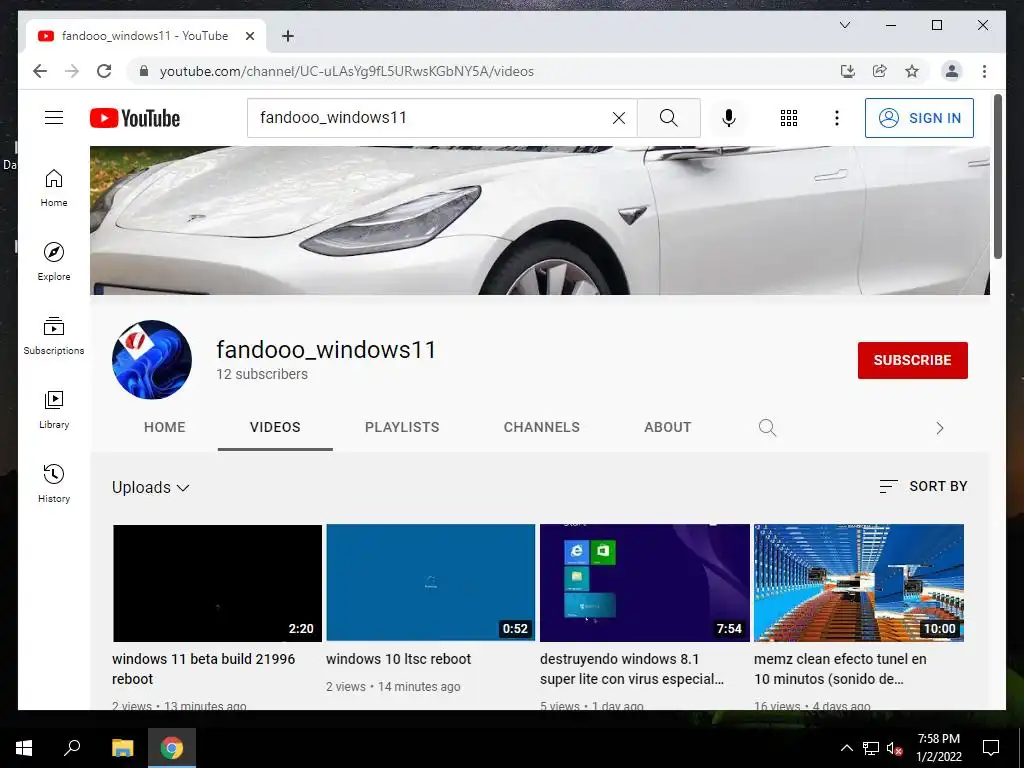
Task: Click the 7:54 Windows 8.1 thumbnail
Action: [645, 583]
